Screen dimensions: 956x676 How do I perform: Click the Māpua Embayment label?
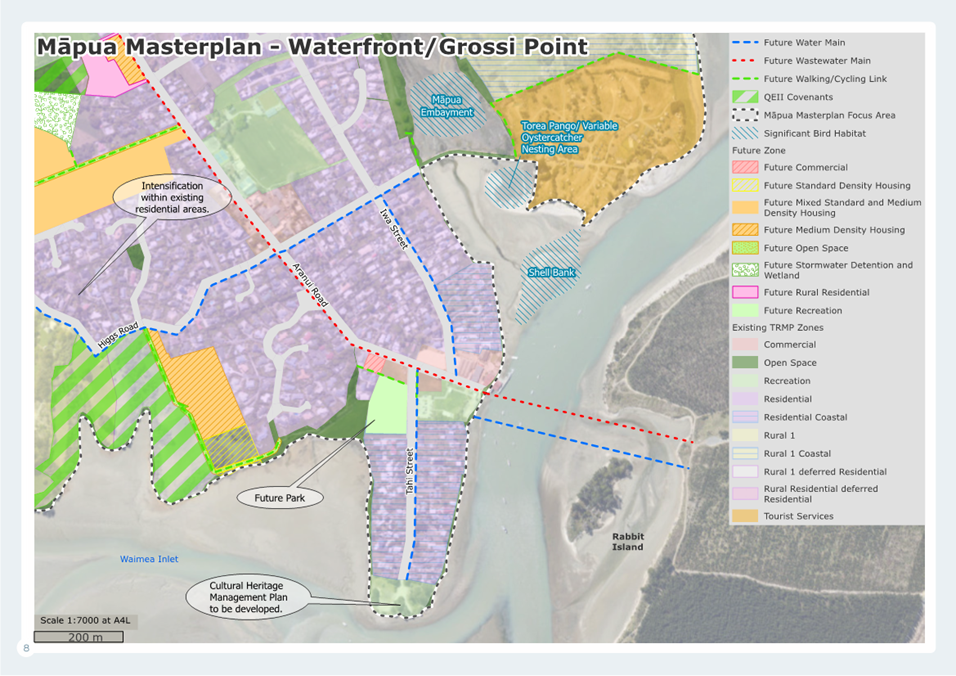(x=446, y=106)
